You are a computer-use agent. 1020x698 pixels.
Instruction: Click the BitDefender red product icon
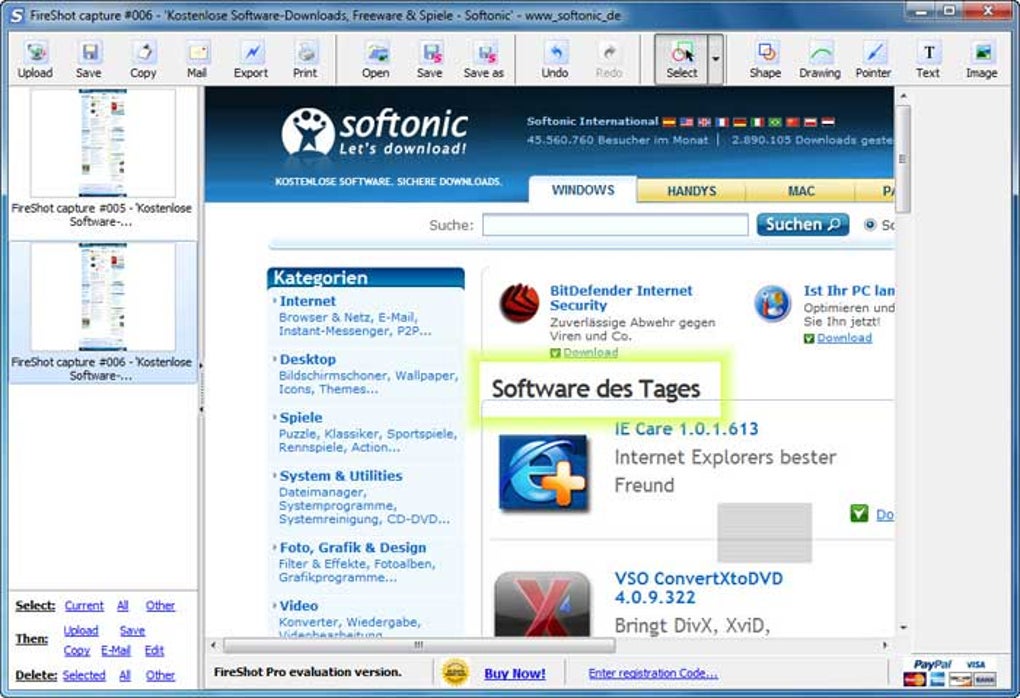(519, 303)
